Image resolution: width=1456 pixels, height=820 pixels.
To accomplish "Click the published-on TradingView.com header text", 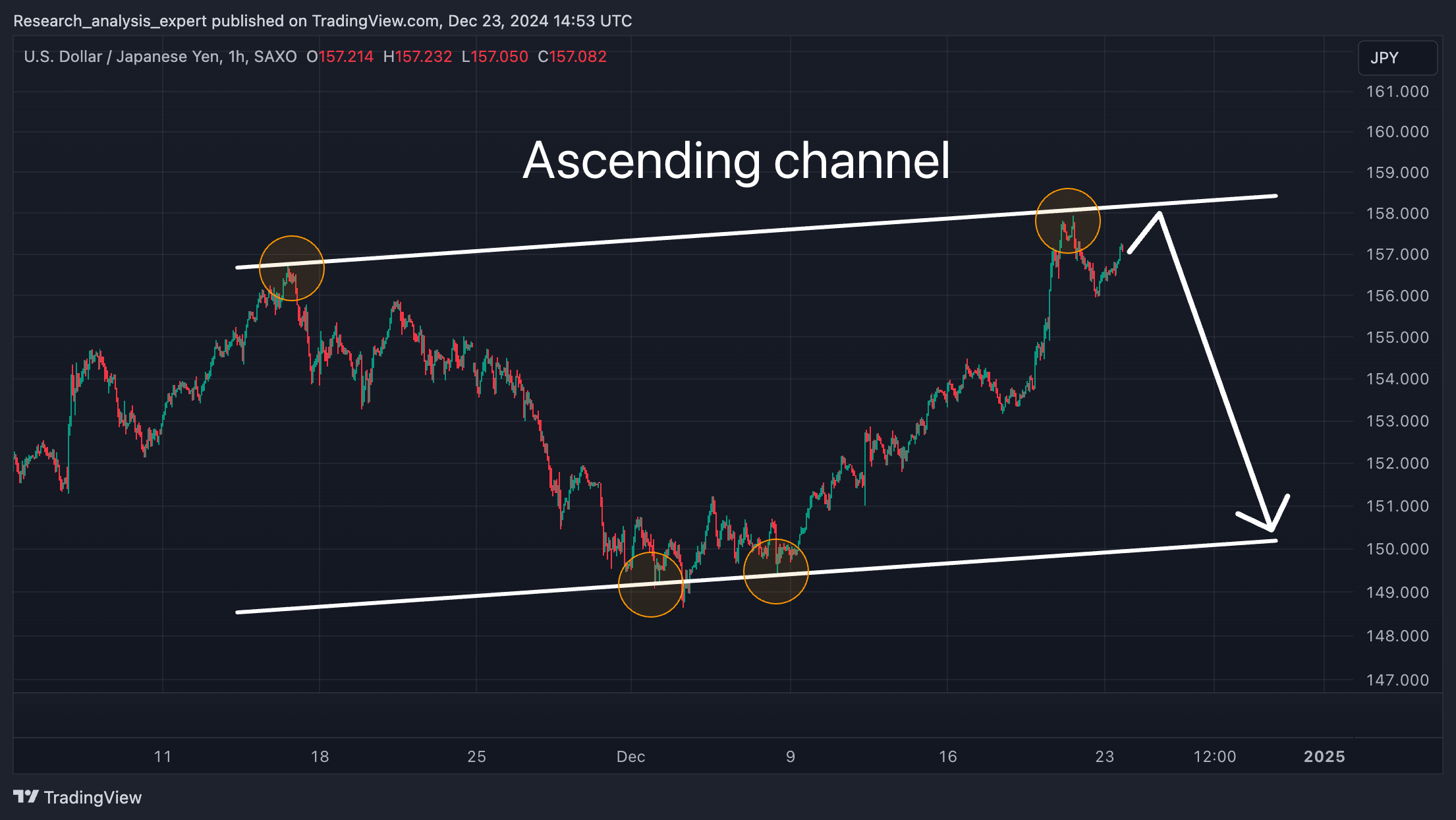I will click(x=323, y=21).
